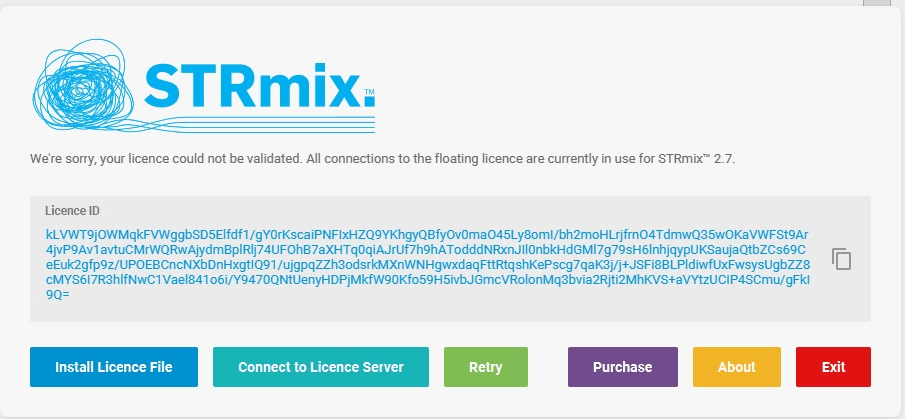Select the Licence ID key text
The width and height of the screenshot is (905, 419).
pyautogui.click(x=428, y=264)
